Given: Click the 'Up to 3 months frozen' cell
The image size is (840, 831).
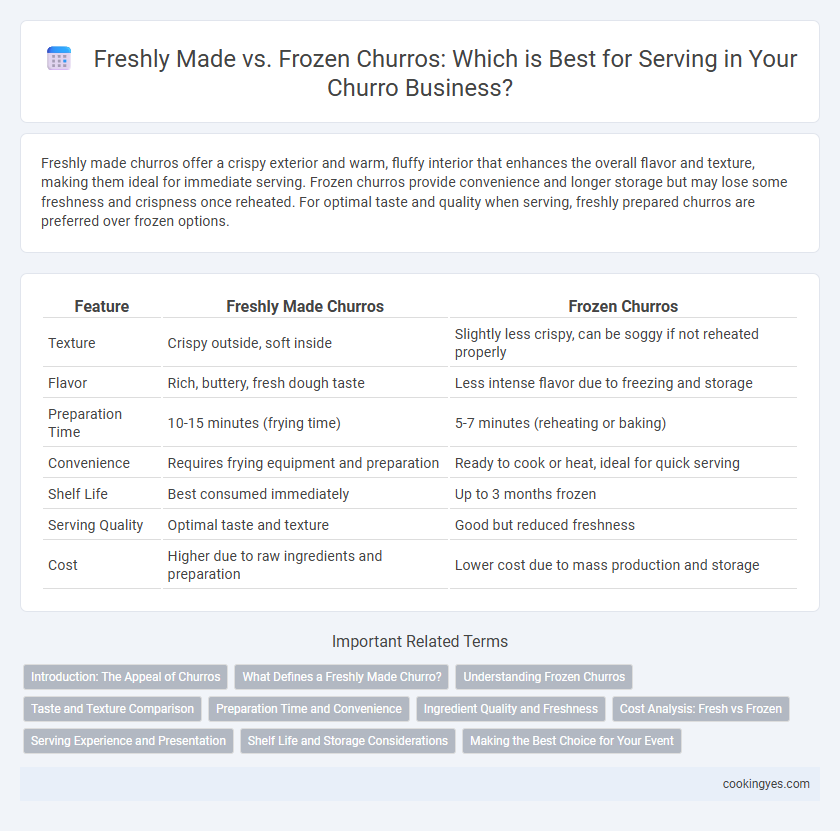Looking at the screenshot, I should pos(525,494).
